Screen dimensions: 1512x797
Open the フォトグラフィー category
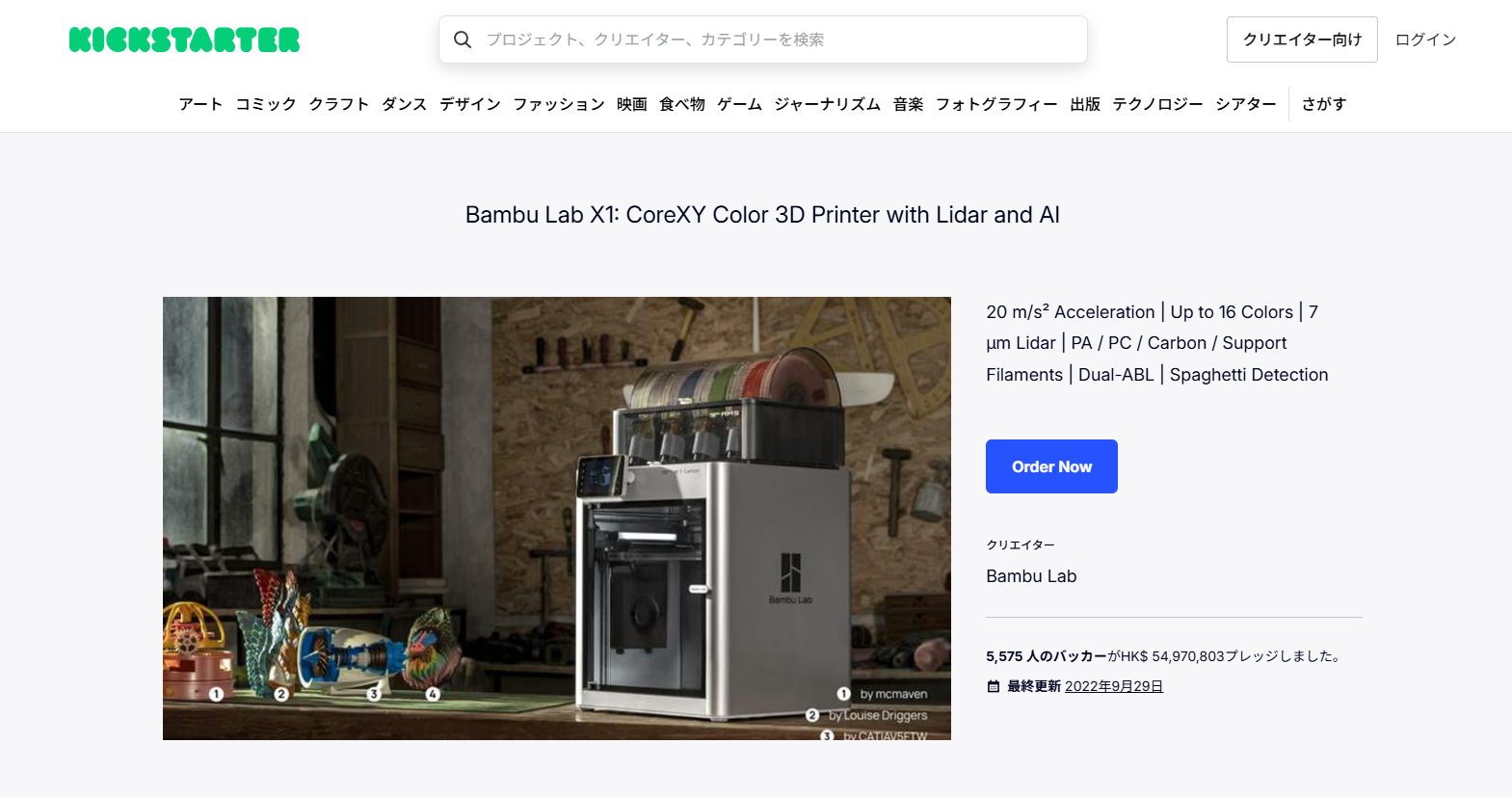(996, 104)
